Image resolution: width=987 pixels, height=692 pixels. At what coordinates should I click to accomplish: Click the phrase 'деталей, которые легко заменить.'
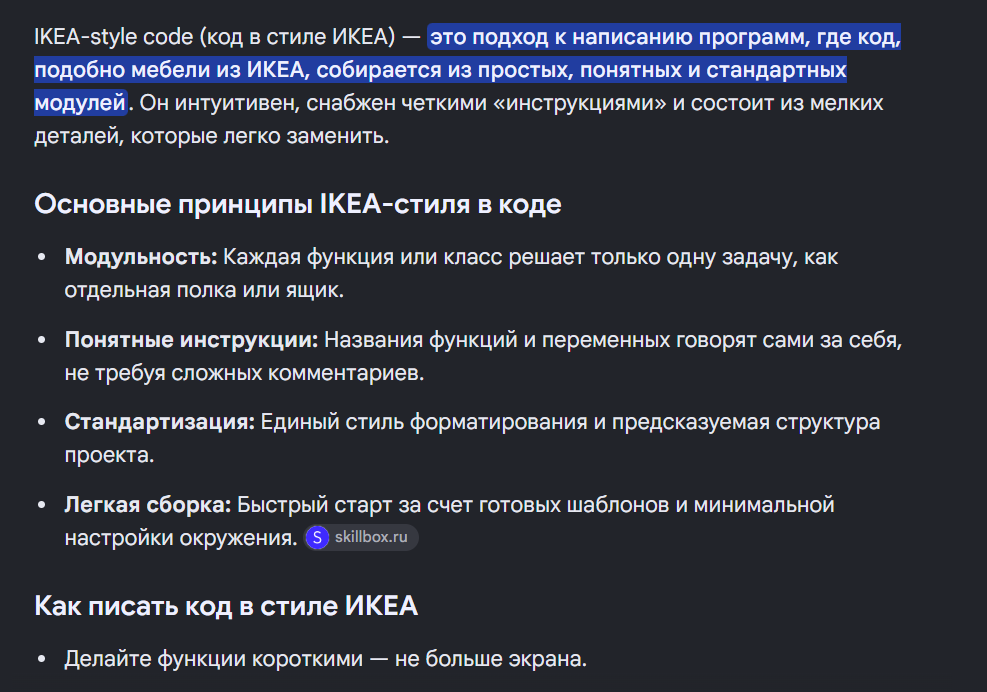tap(212, 136)
